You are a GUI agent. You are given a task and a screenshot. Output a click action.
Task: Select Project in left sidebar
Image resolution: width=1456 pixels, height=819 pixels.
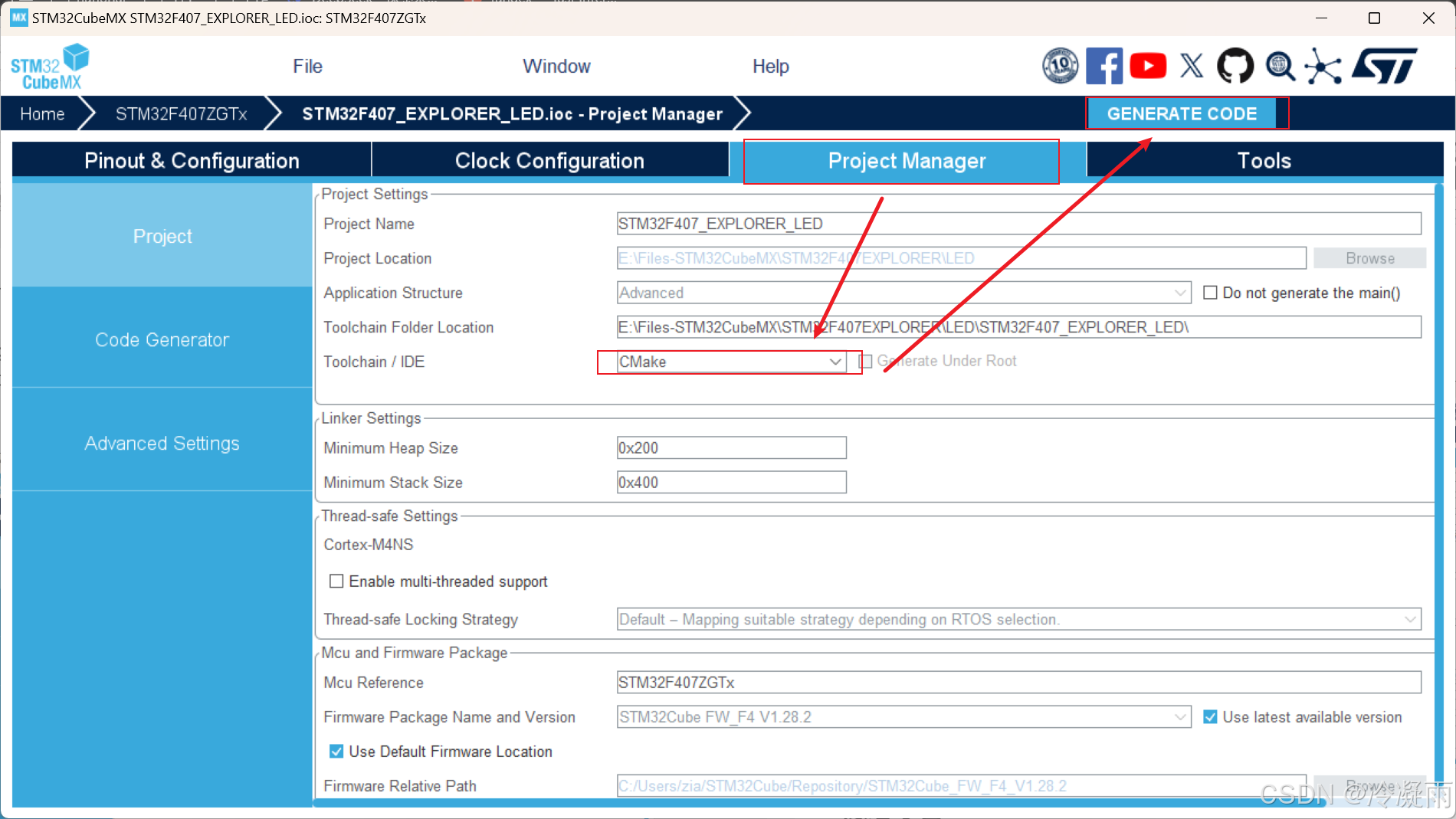(162, 236)
